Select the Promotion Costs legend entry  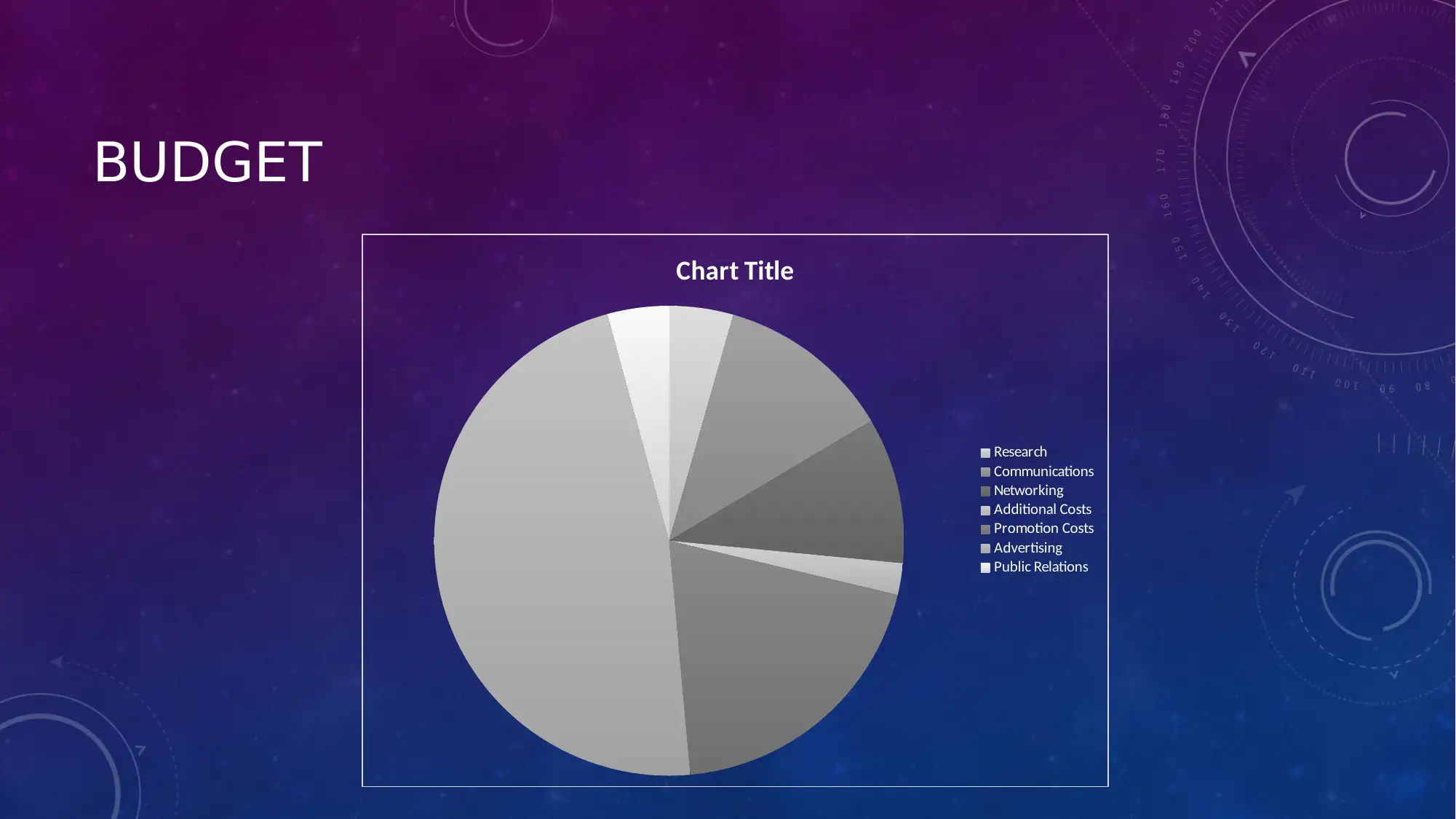1037,529
